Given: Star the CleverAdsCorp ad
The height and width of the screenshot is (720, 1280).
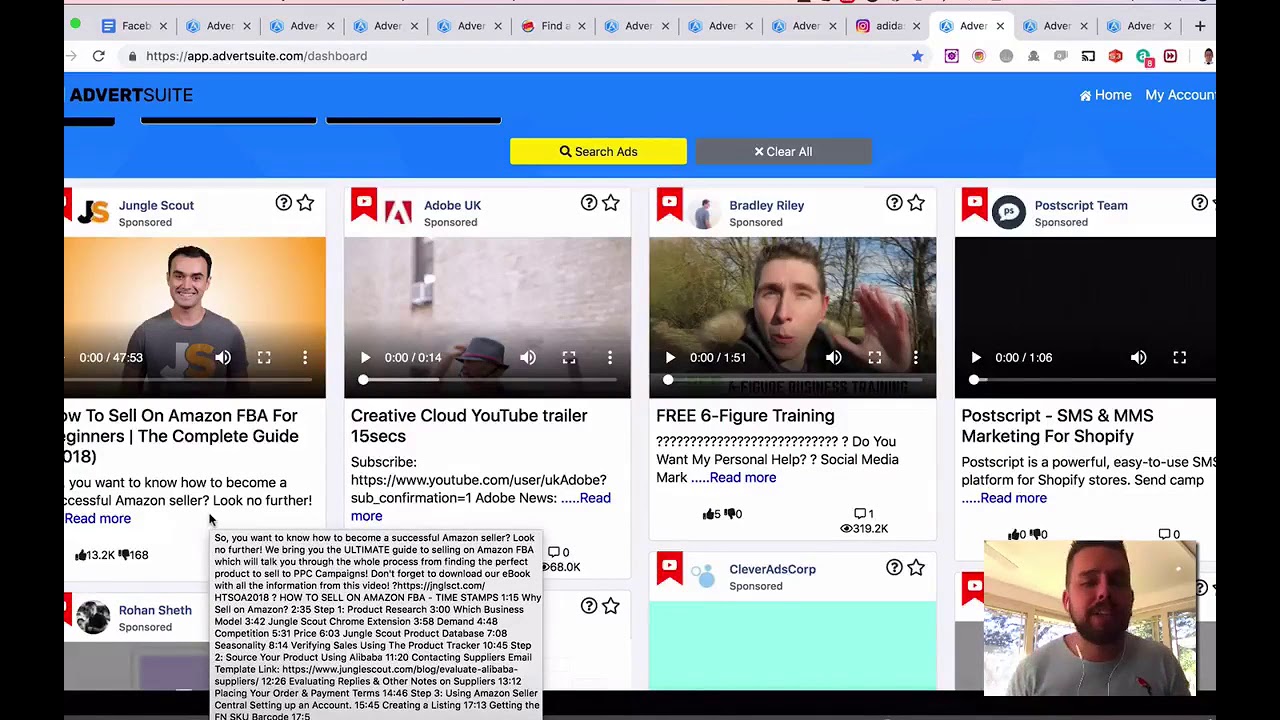Looking at the screenshot, I should point(915,567).
